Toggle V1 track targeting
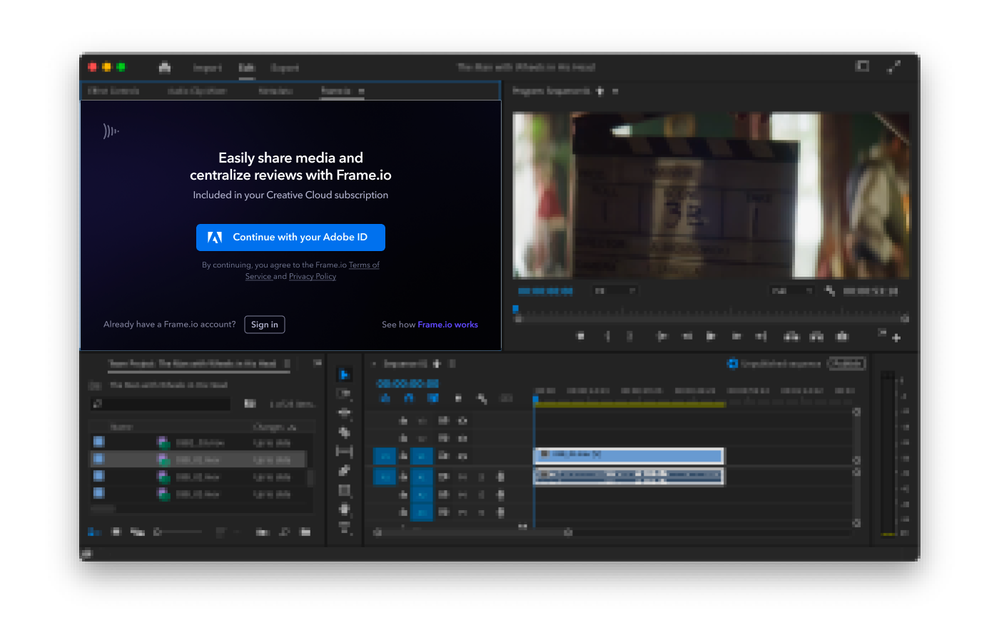Image resolution: width=999 pixels, height=642 pixels. click(x=421, y=456)
